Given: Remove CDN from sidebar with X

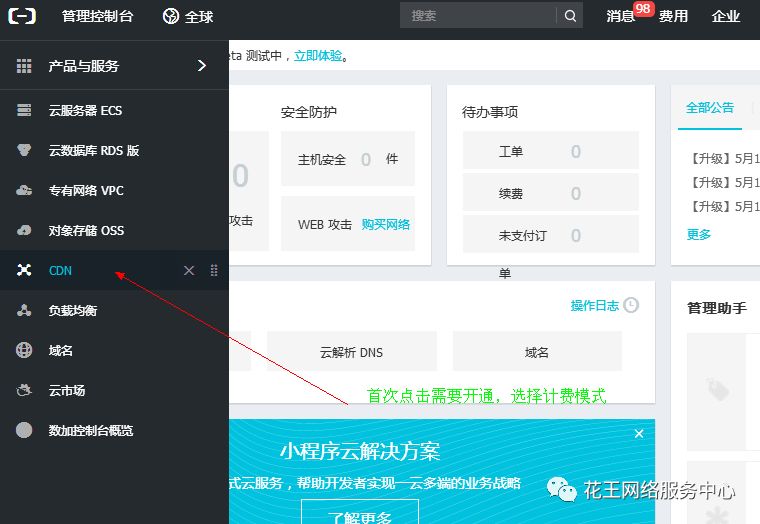Looking at the screenshot, I should [x=189, y=270].
